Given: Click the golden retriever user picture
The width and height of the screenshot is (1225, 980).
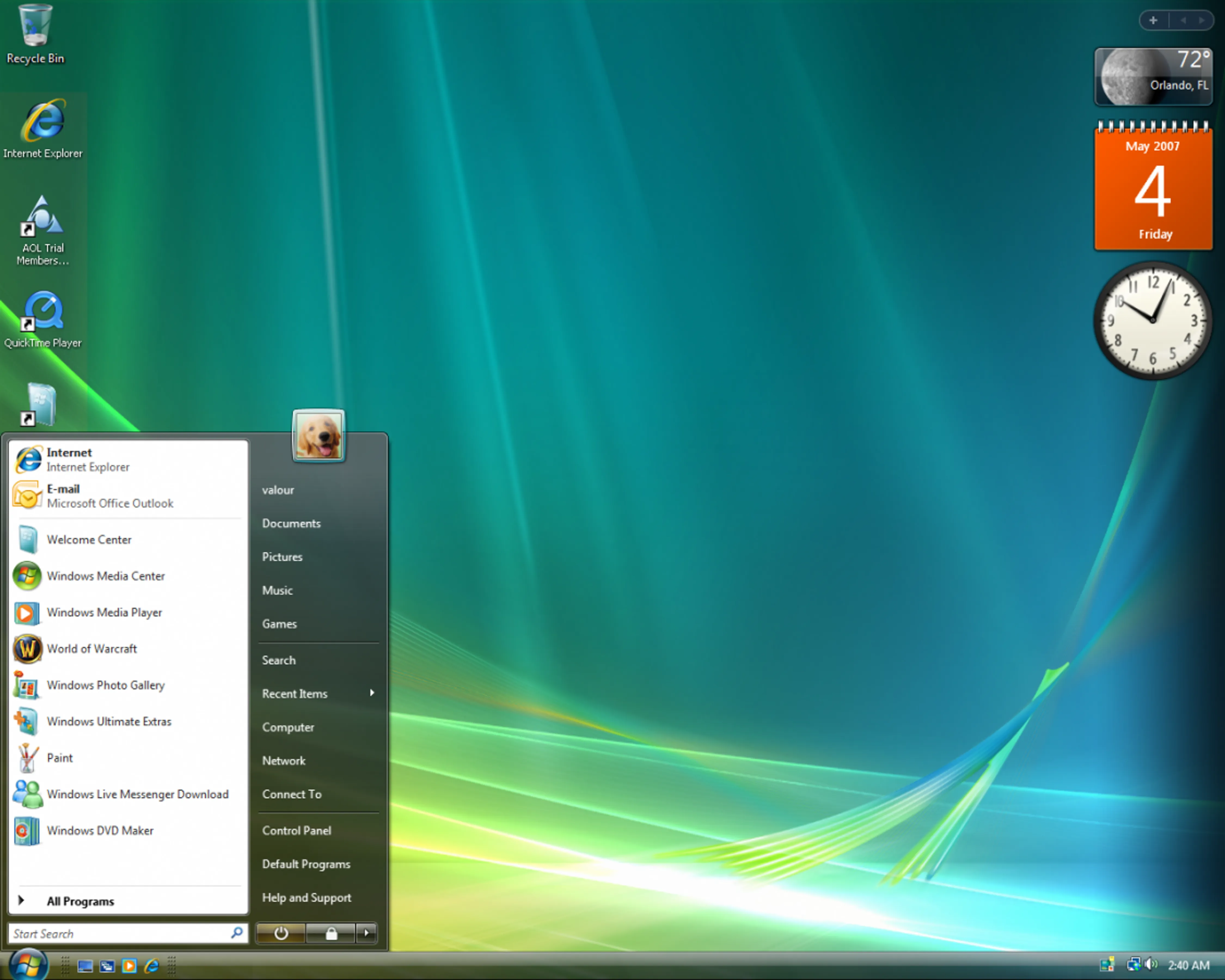Looking at the screenshot, I should click(318, 436).
